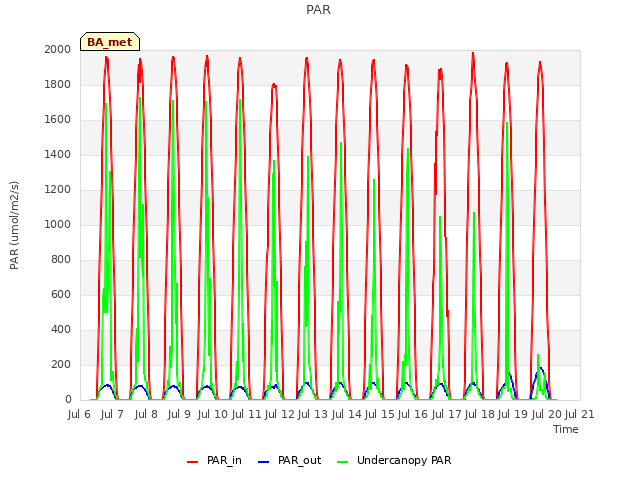
Task: Click the Jul 8 x-axis label
Action: click(x=146, y=415)
